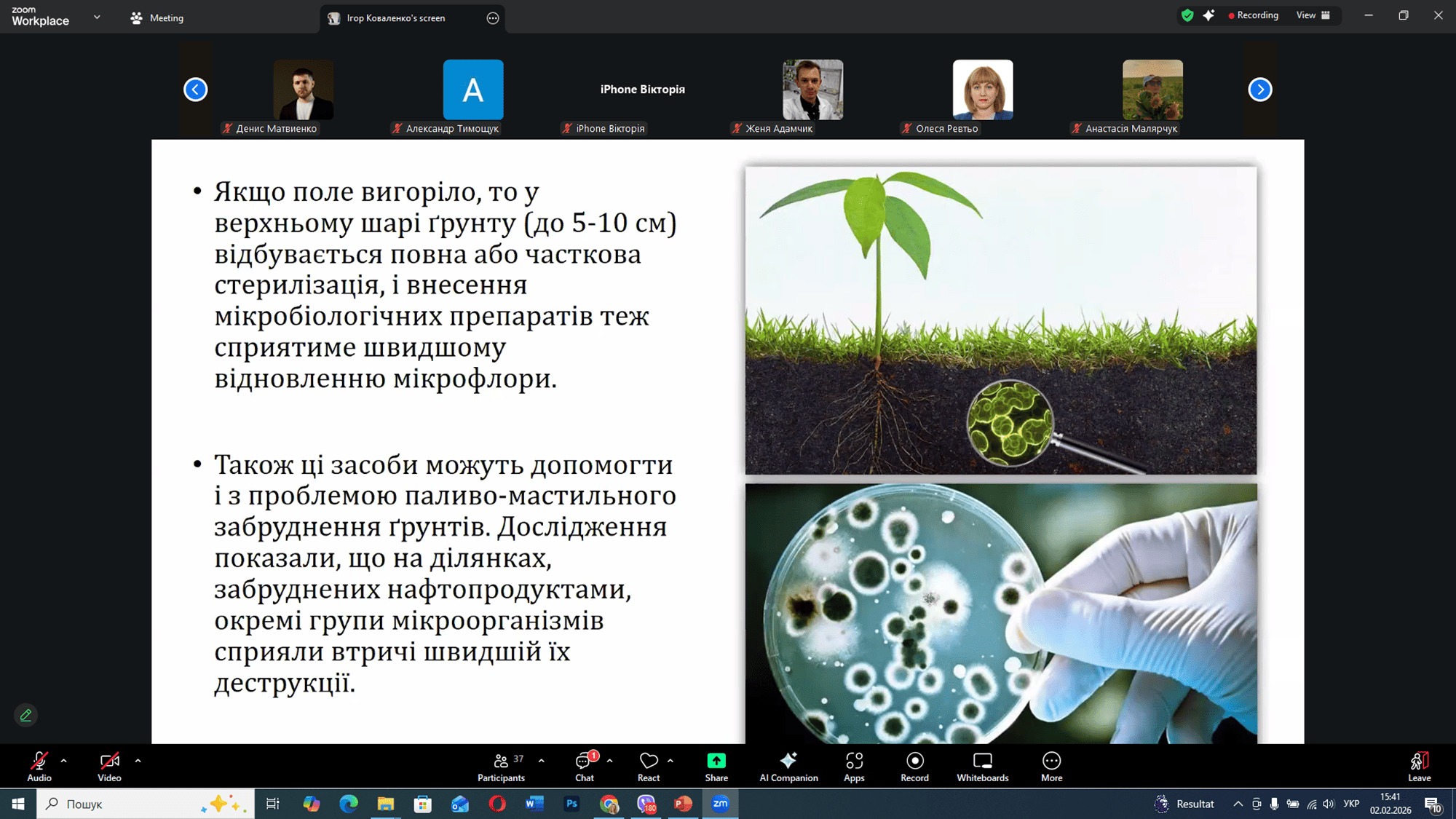Viewport: 1456px width, 819px height.
Task: Switch to the Meeting tab
Action: point(157,18)
